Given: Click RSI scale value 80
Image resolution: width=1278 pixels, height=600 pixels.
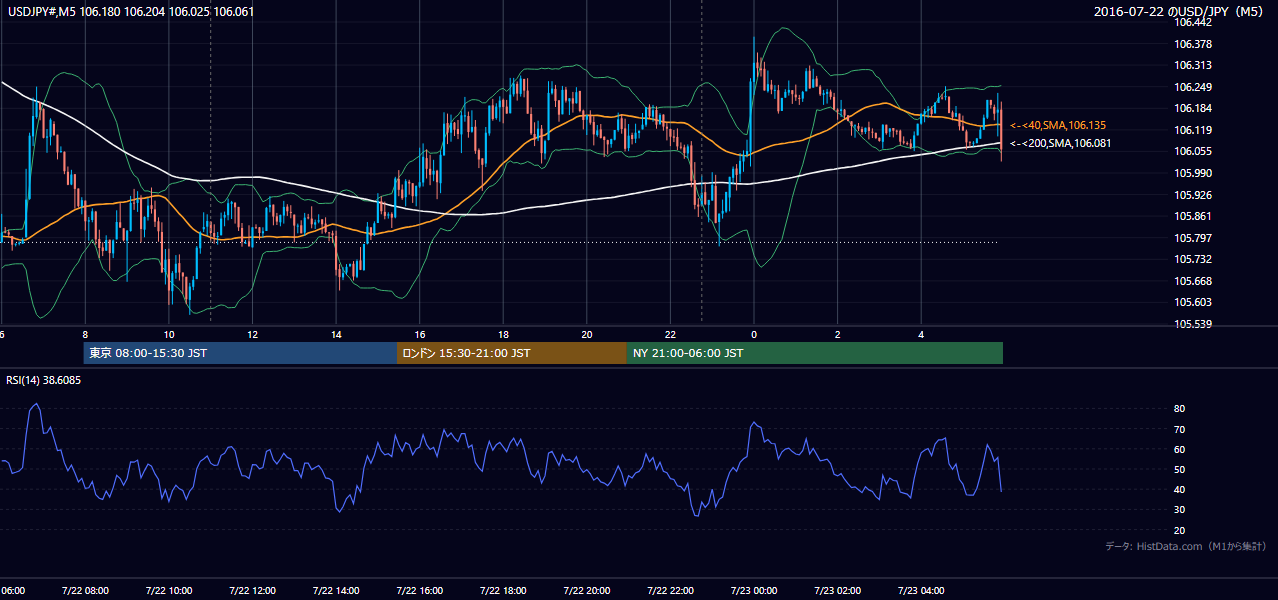Looking at the screenshot, I should pos(1180,409).
